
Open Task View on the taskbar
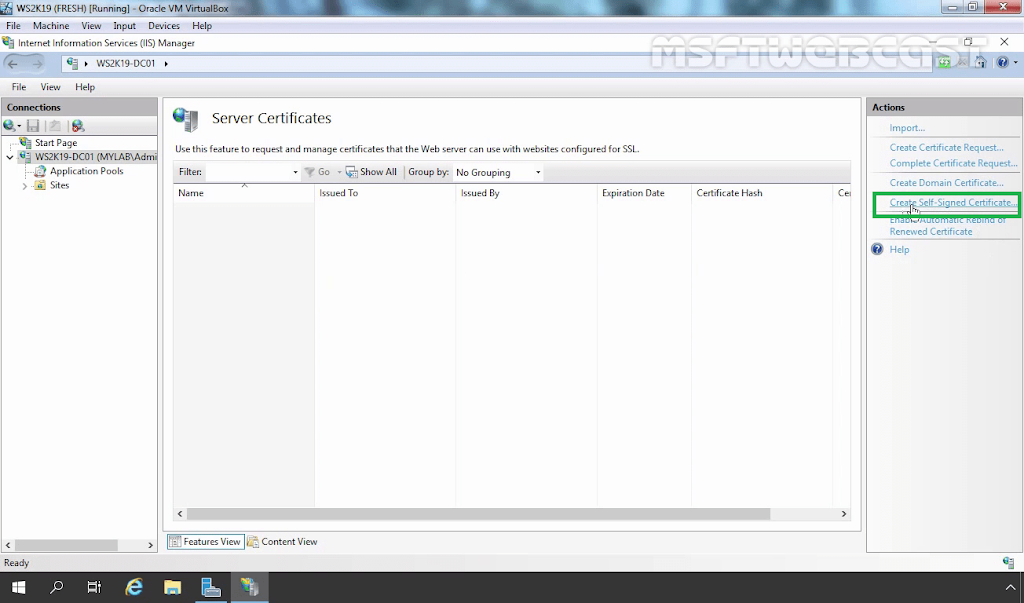pyautogui.click(x=95, y=587)
